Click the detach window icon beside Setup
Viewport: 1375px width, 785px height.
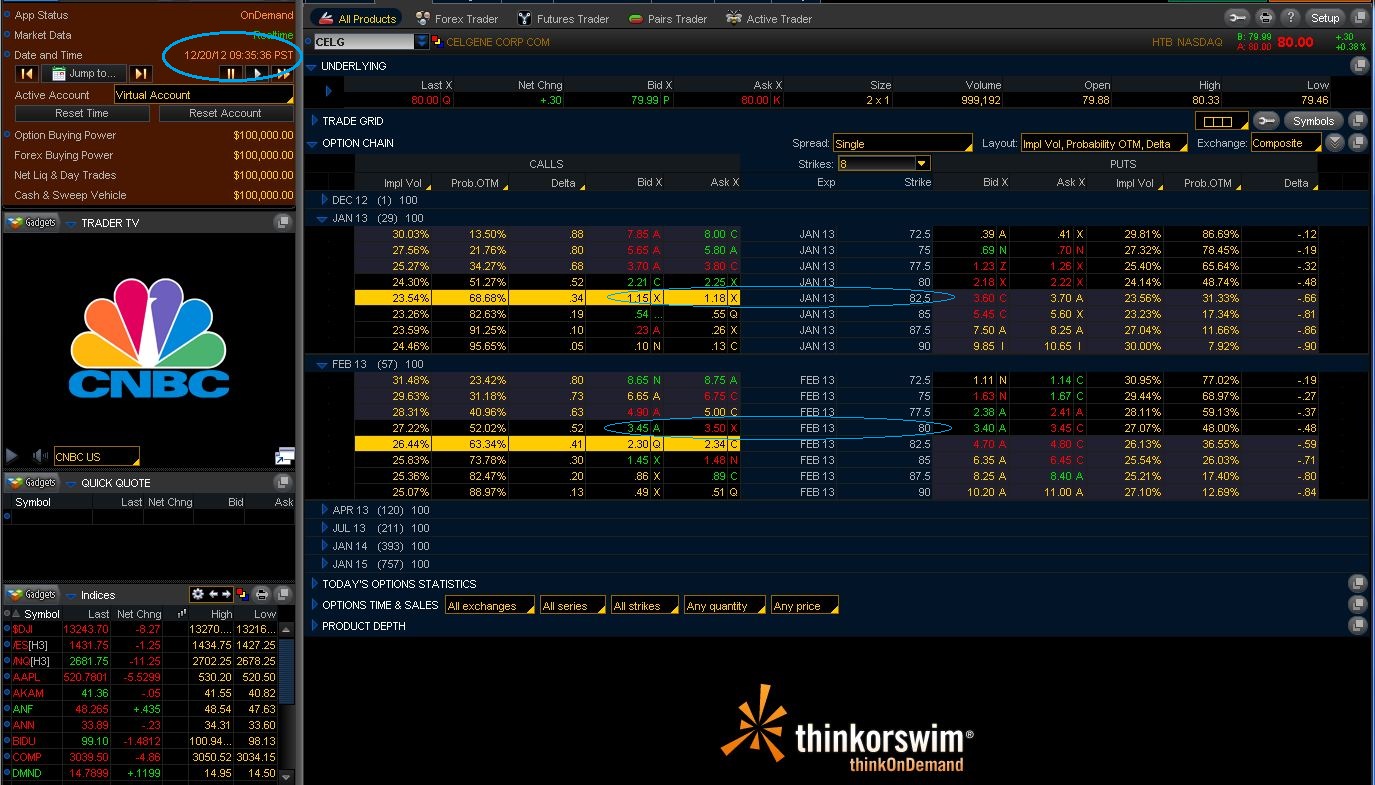tap(1358, 18)
